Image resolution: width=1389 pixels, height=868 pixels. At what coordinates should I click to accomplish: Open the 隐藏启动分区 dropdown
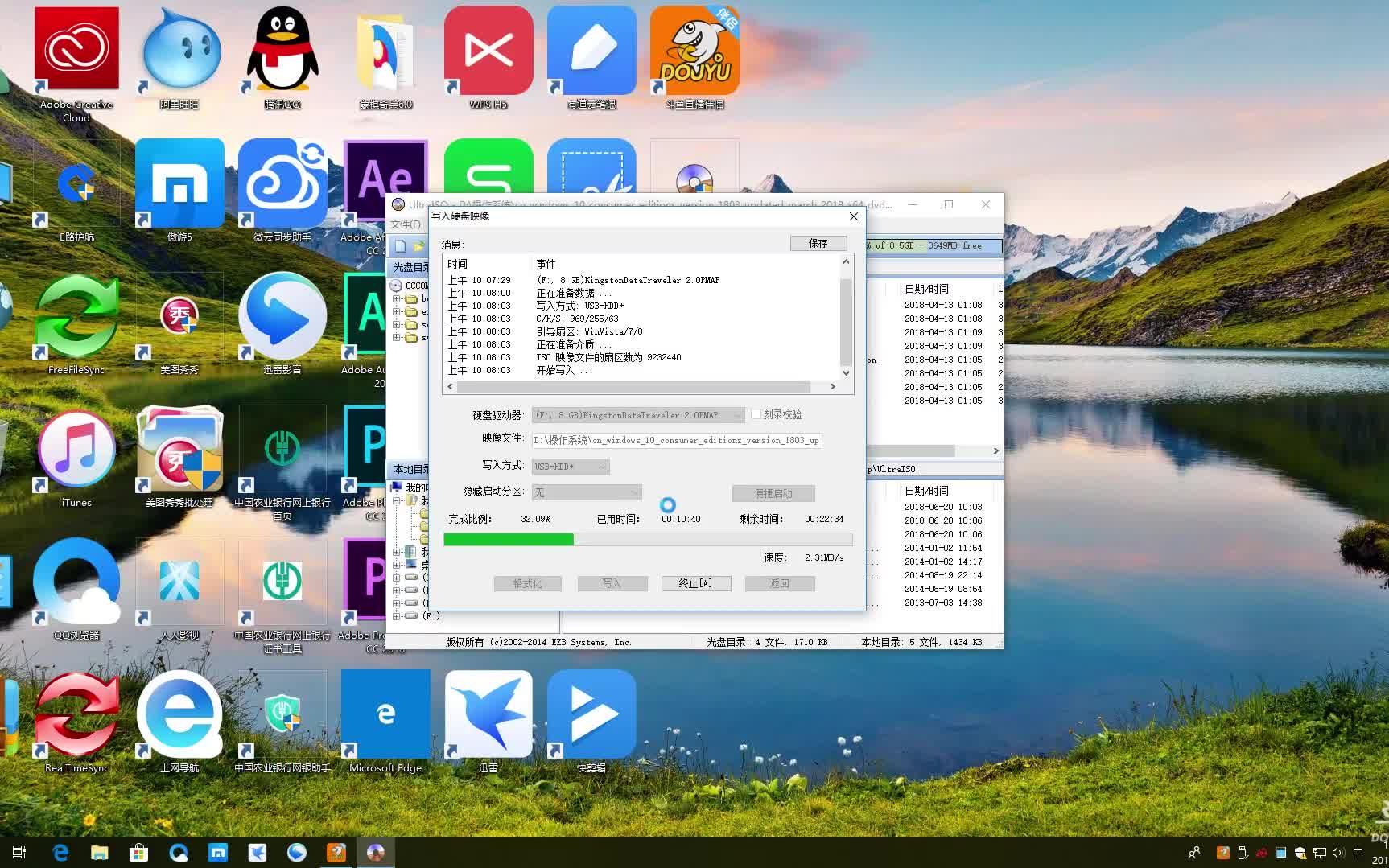click(587, 492)
